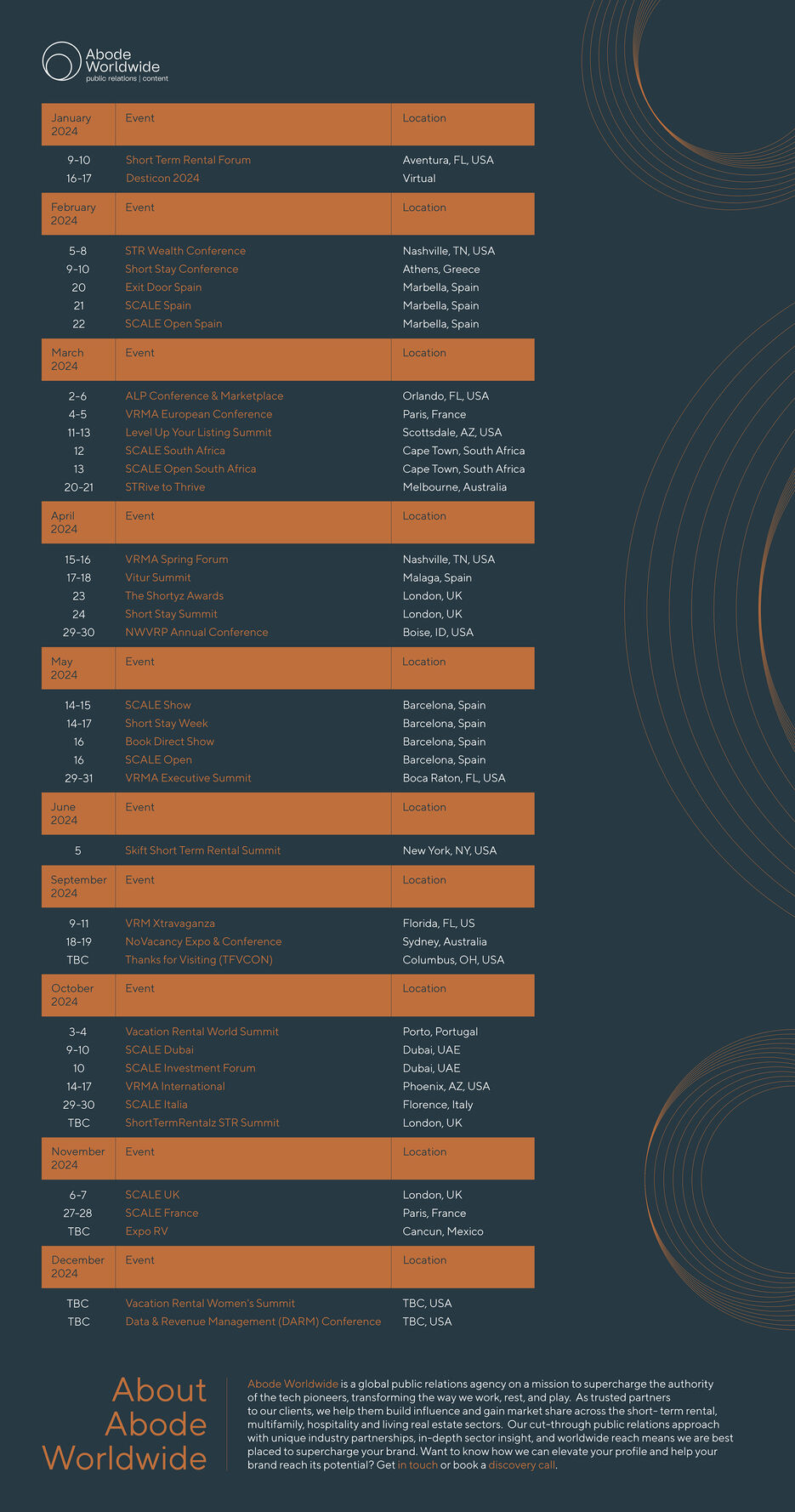This screenshot has height=1512, width=795.
Task: Visit the VRMA Executive Summit link
Action: 188,778
